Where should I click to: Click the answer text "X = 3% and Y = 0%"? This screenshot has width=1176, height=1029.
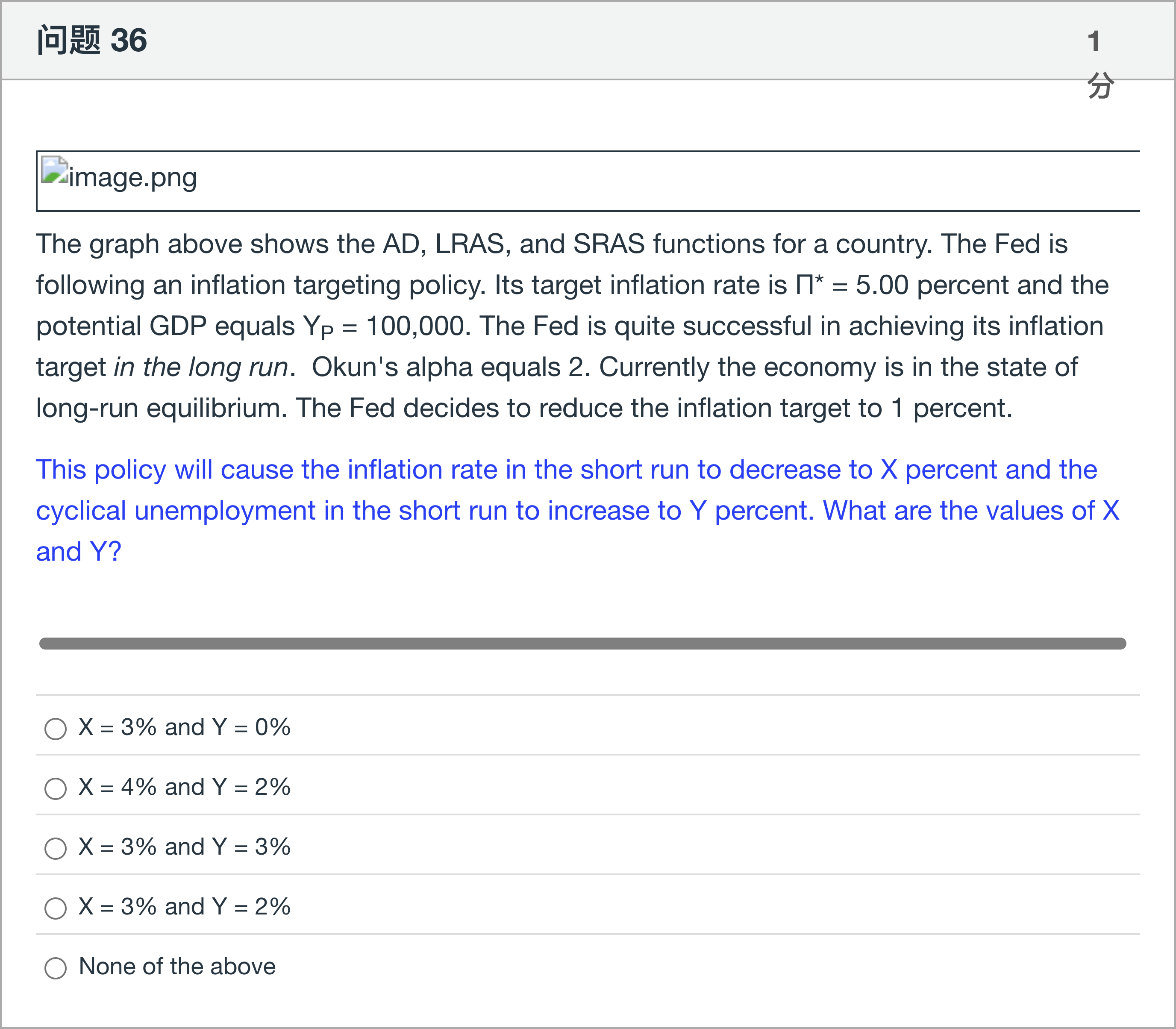click(x=184, y=728)
